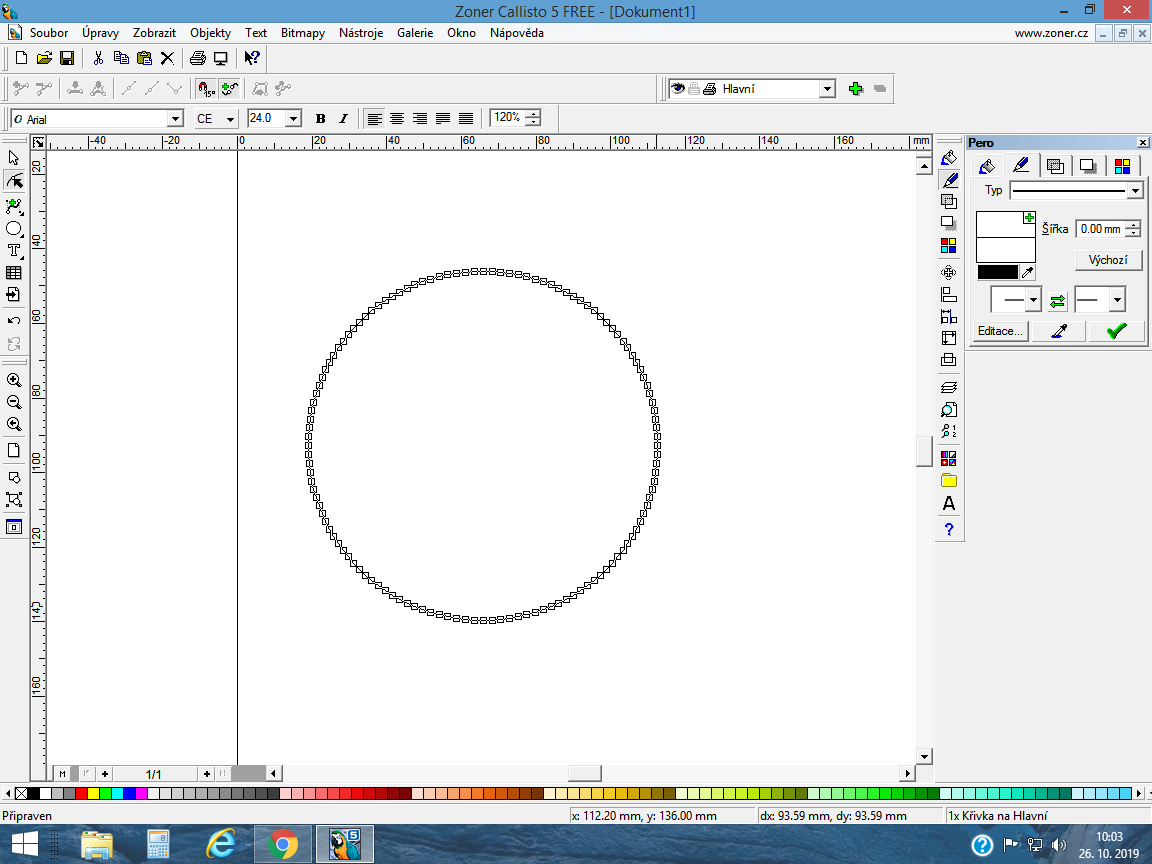Toggle bold text formatting
The width and height of the screenshot is (1152, 864).
[320, 118]
